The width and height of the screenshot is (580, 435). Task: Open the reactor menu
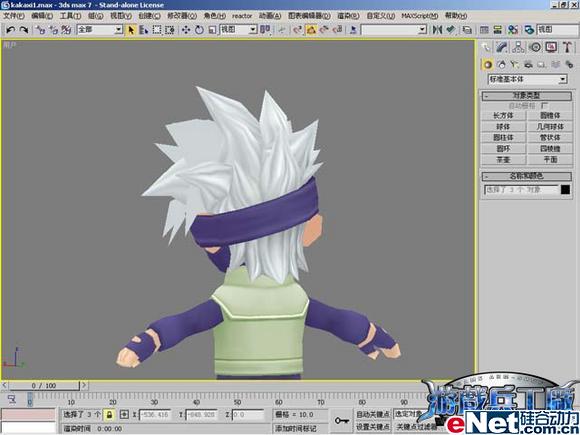(x=242, y=16)
